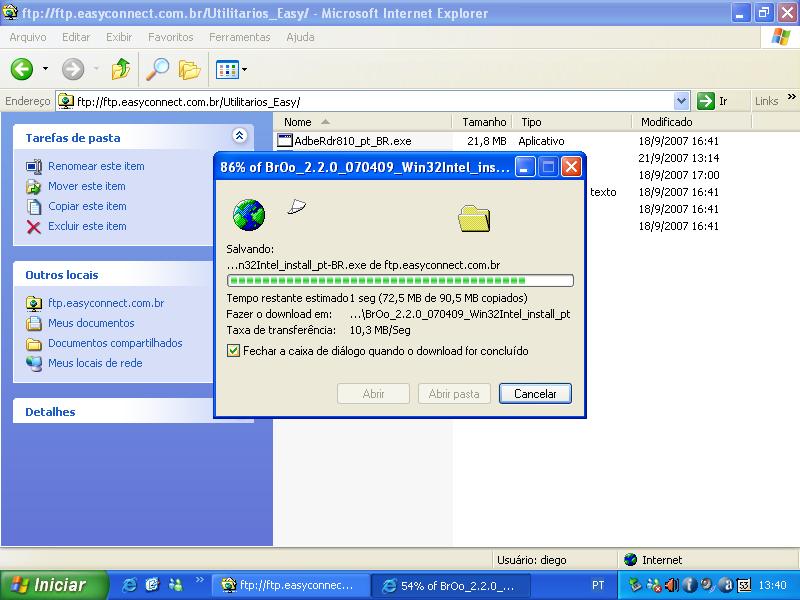Toggle the Folders pane icon

click(x=189, y=69)
